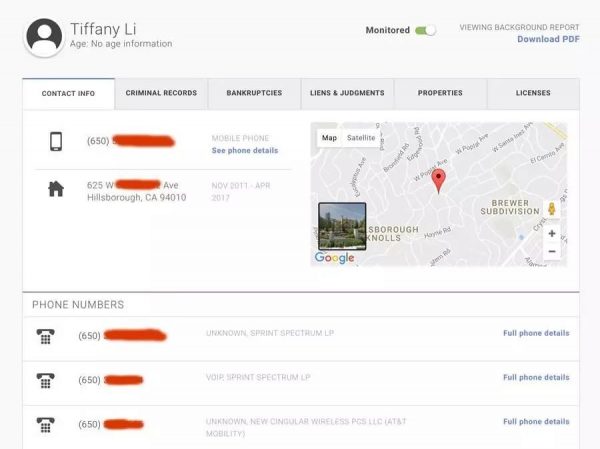600x449 pixels.
Task: Click the home address icon
Action: 56,188
